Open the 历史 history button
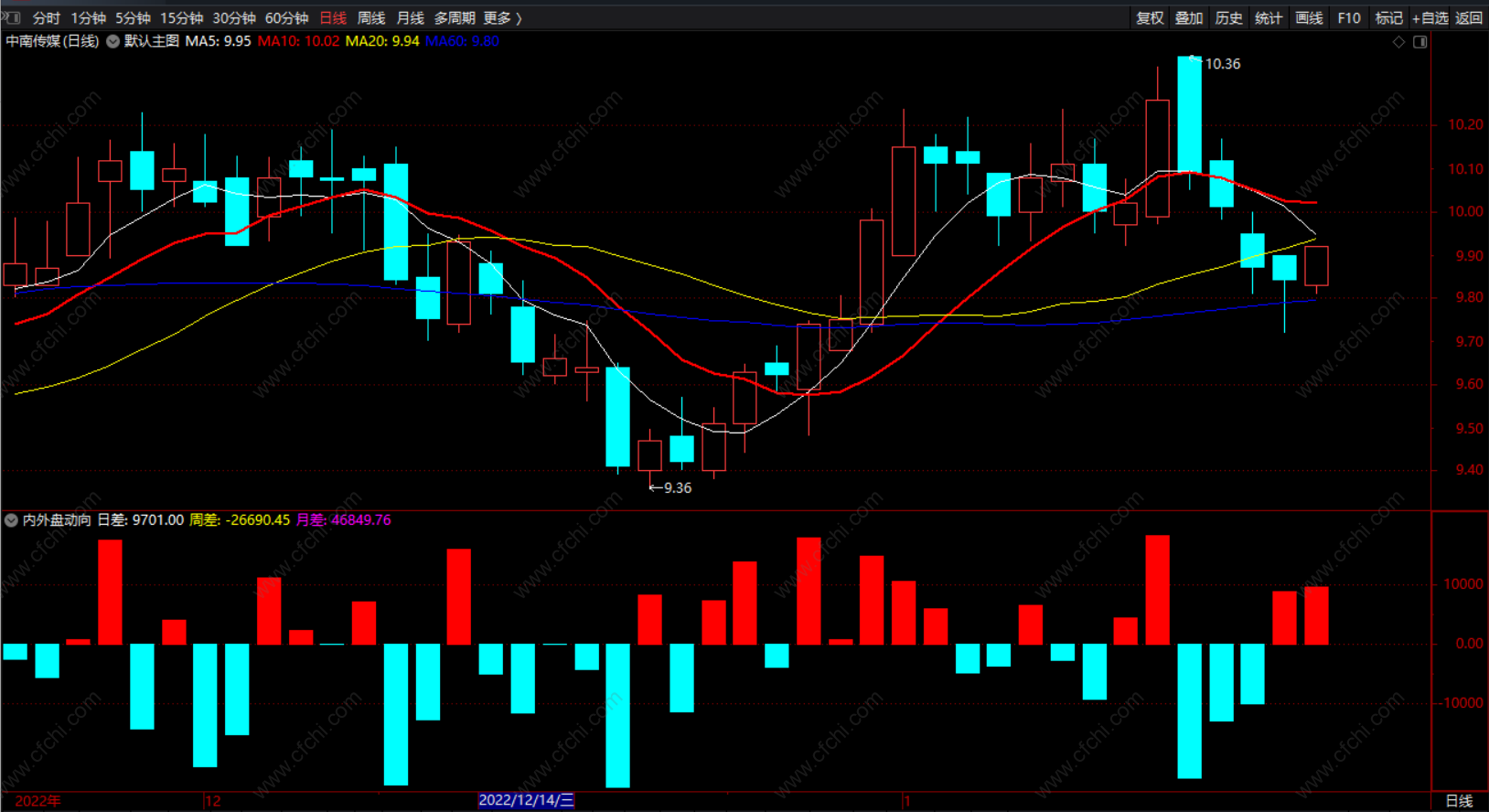Image resolution: width=1489 pixels, height=812 pixels. pyautogui.click(x=1228, y=18)
